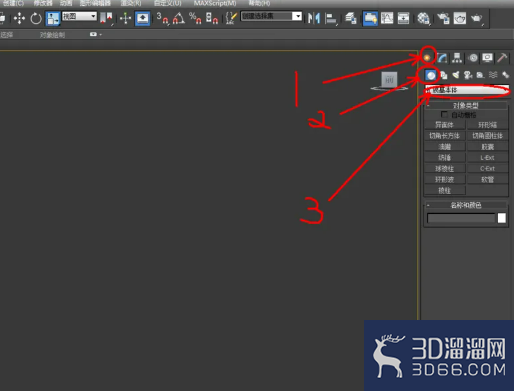Open the MAXScript(M) menu
Image resolution: width=514 pixels, height=391 pixels.
click(x=215, y=3)
